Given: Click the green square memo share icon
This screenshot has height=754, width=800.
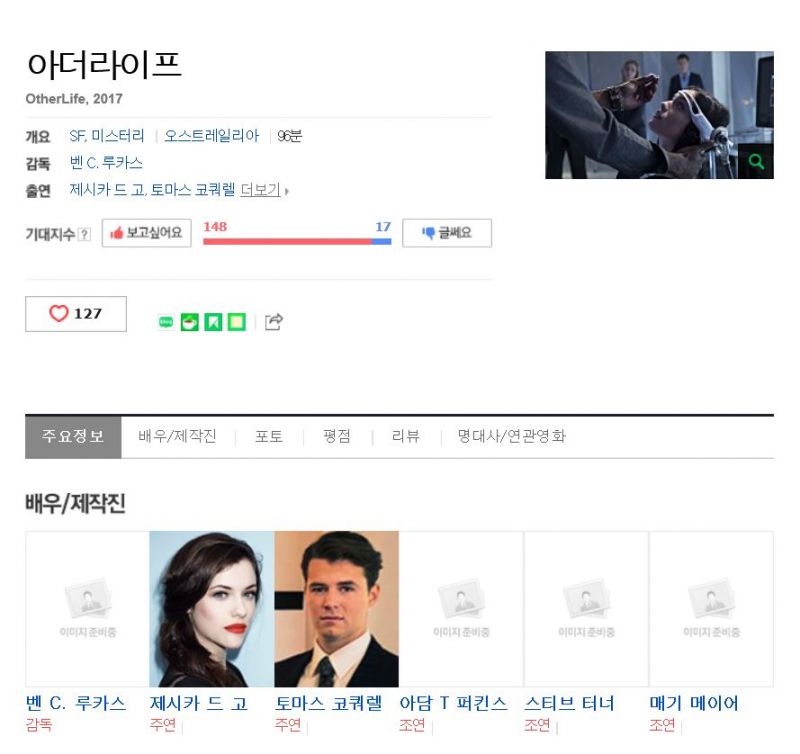Looking at the screenshot, I should (237, 322).
